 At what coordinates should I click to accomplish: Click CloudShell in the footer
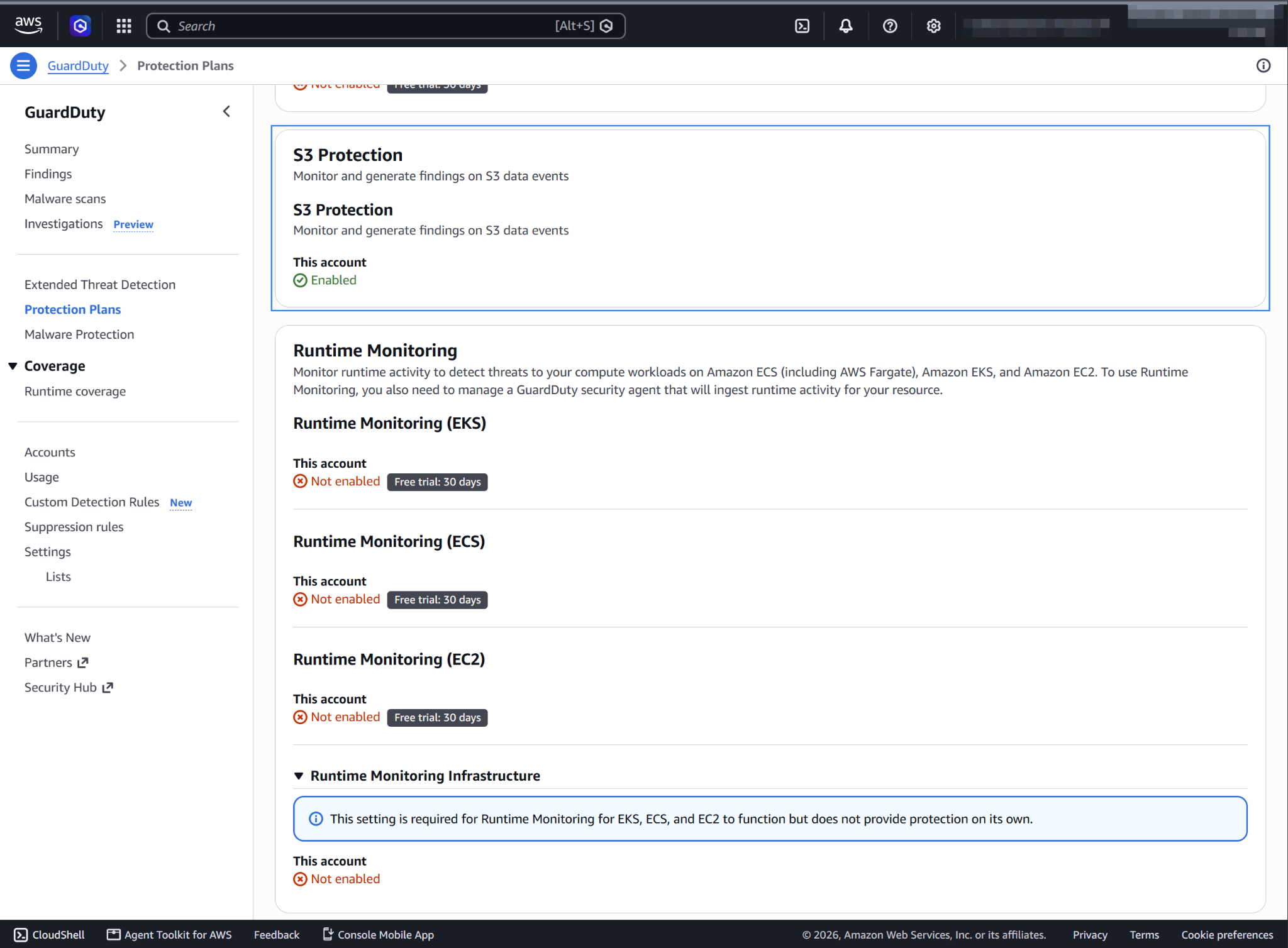[49, 934]
